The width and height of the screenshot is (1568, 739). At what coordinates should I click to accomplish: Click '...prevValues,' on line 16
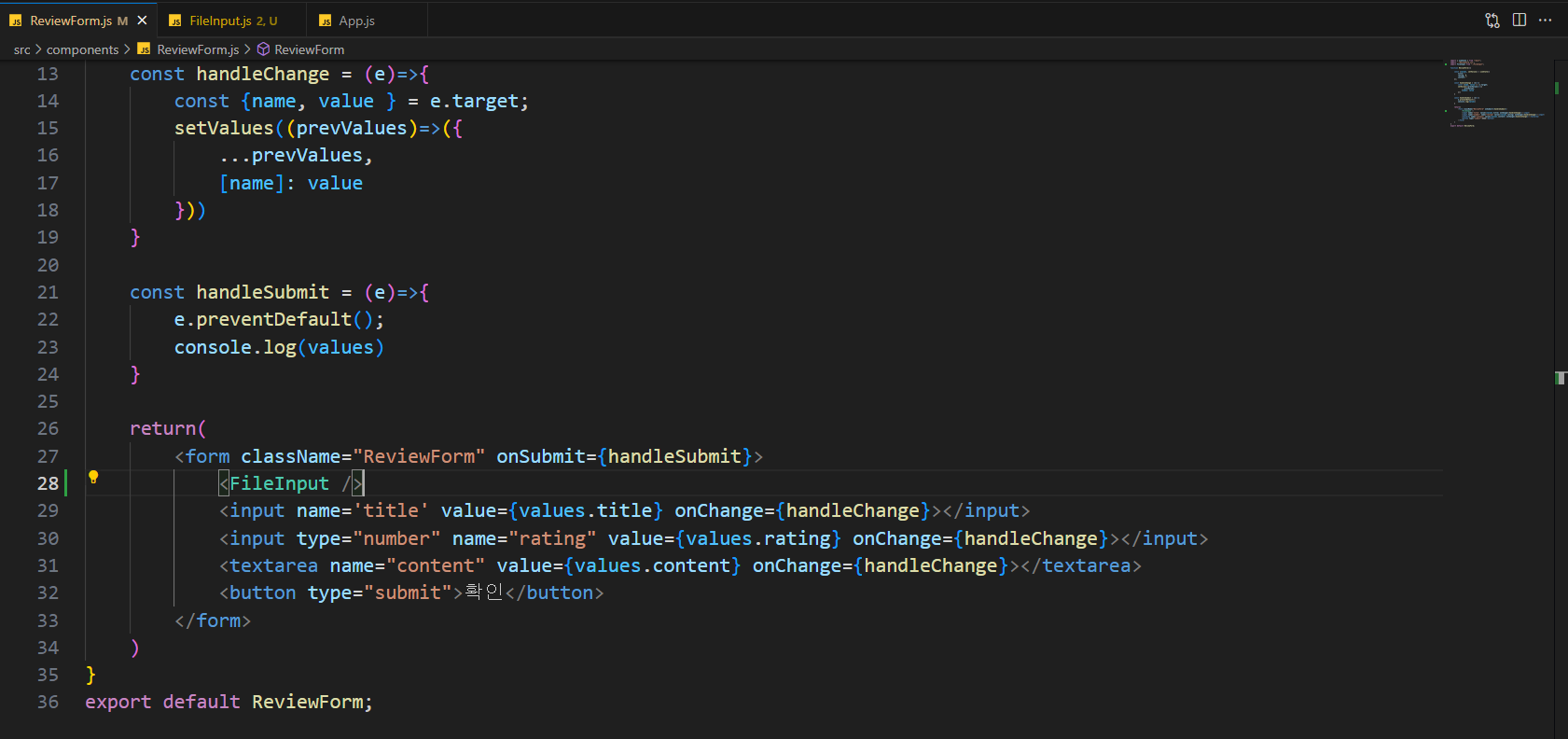click(x=296, y=155)
